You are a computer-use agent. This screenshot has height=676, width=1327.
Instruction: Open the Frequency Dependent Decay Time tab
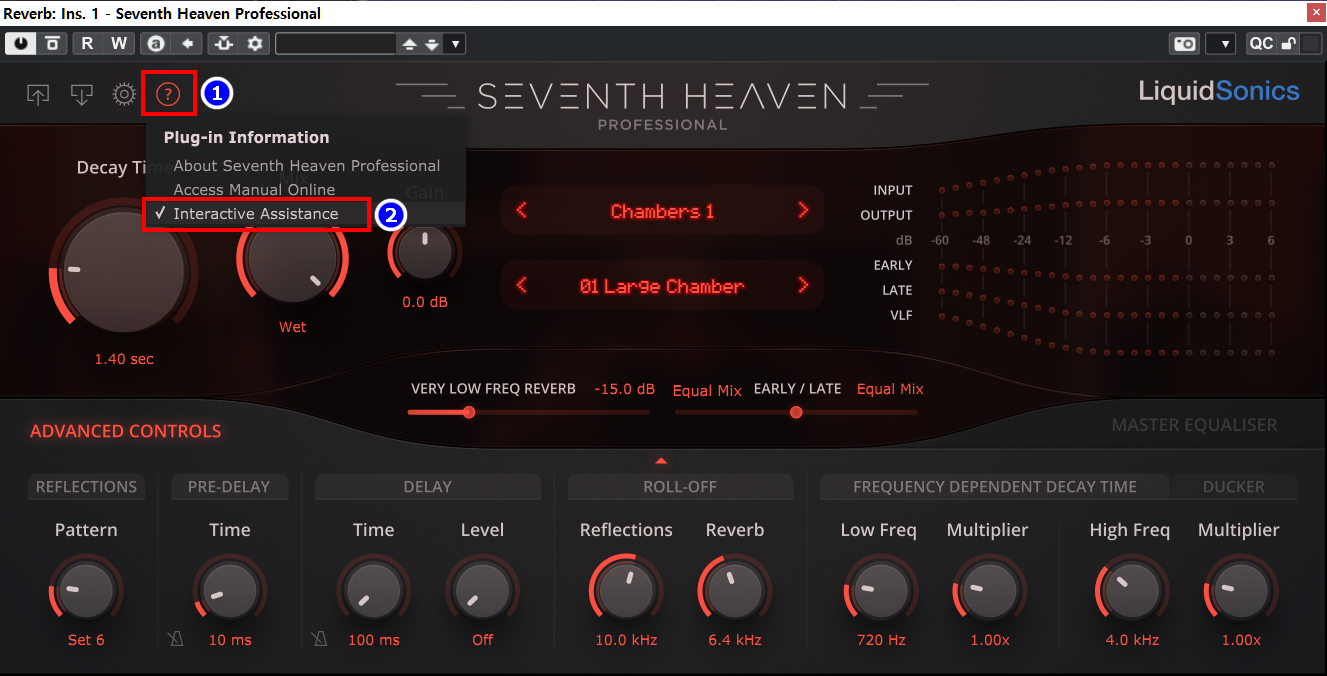(994, 487)
